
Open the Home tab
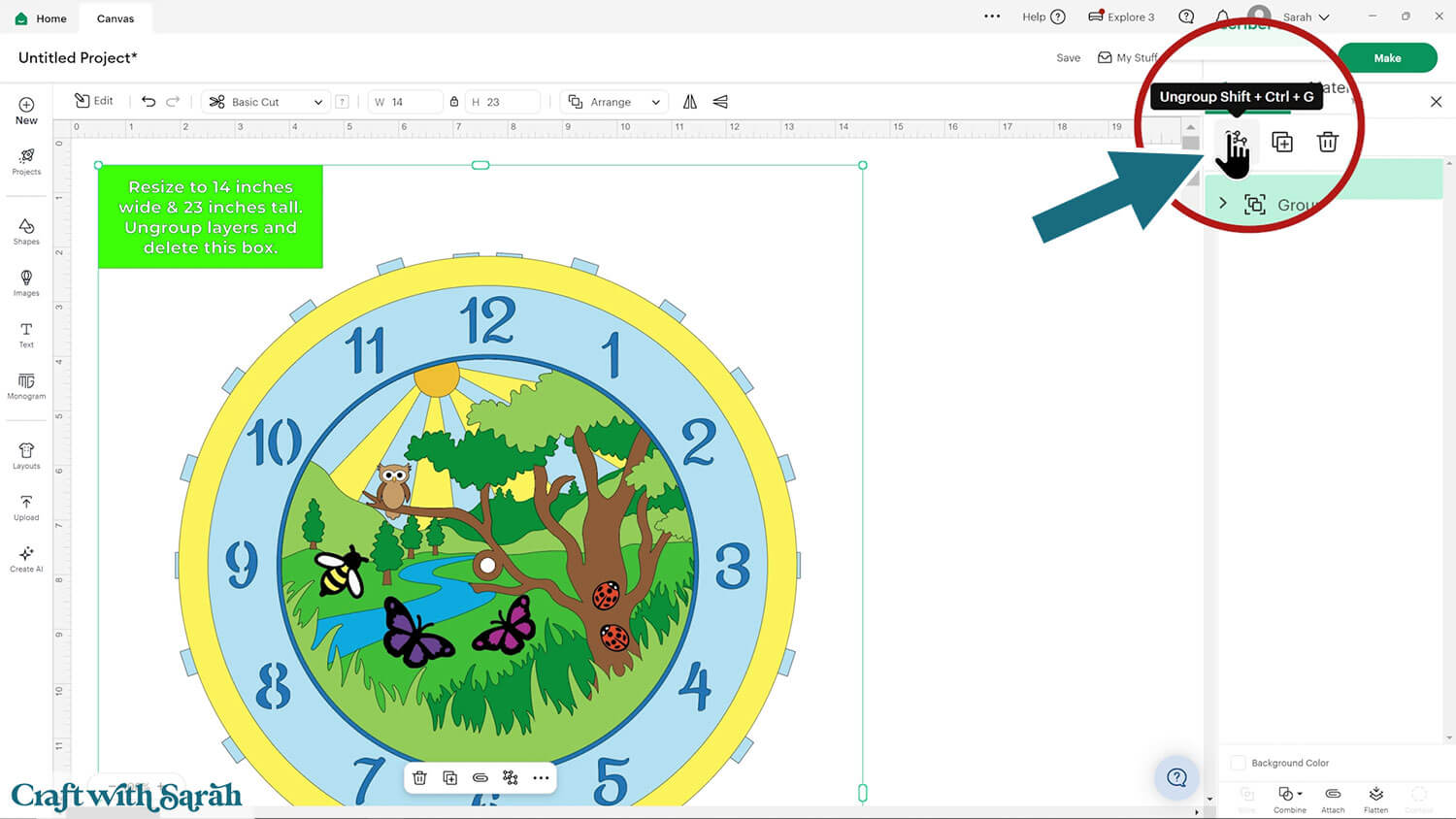41,18
